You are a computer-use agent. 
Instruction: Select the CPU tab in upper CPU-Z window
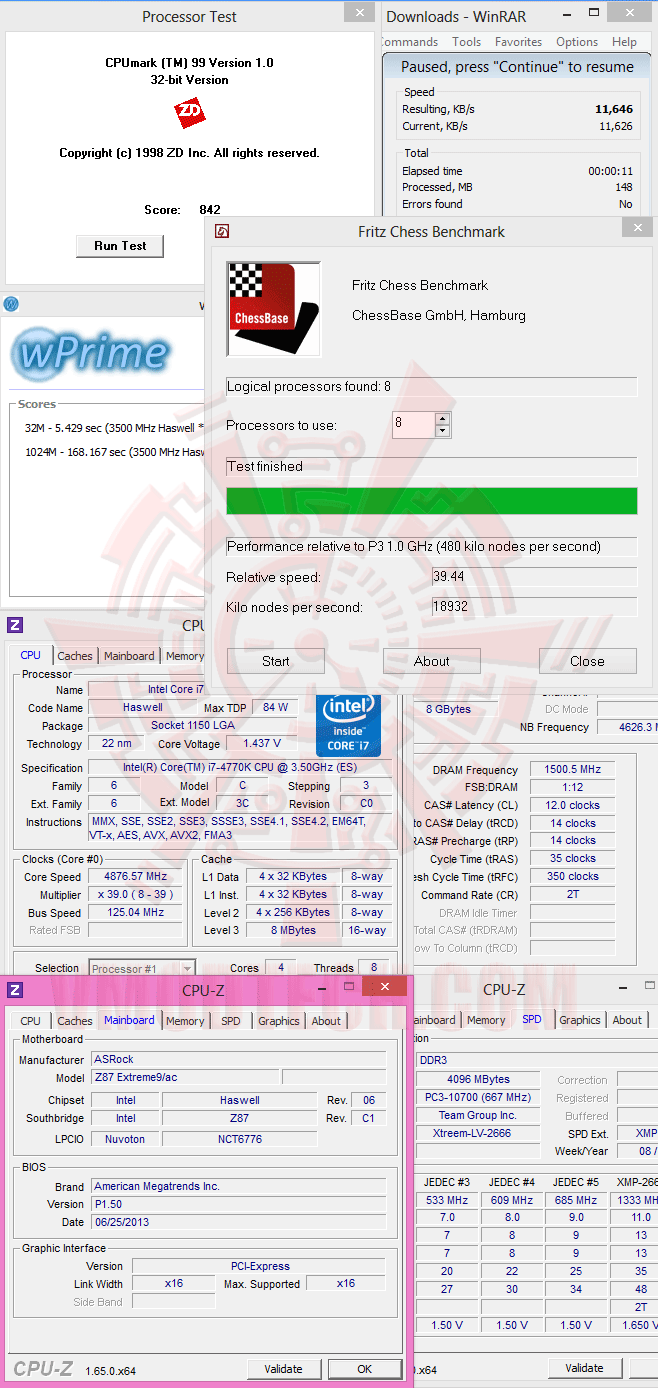coord(31,655)
